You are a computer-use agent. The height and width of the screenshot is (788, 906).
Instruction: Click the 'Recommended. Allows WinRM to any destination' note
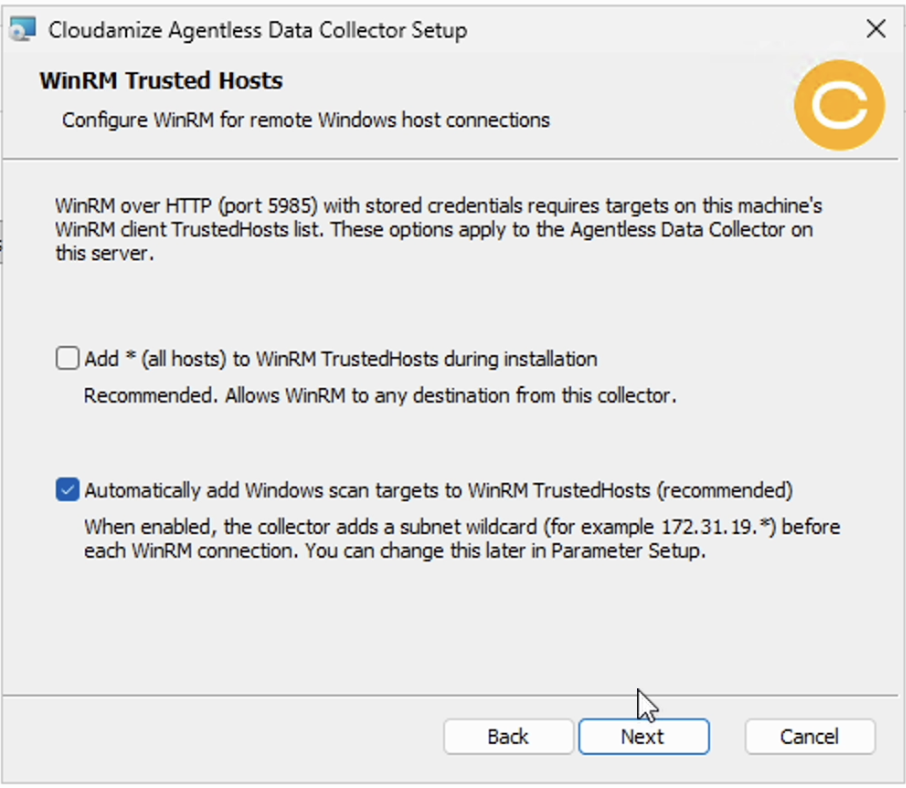(380, 396)
